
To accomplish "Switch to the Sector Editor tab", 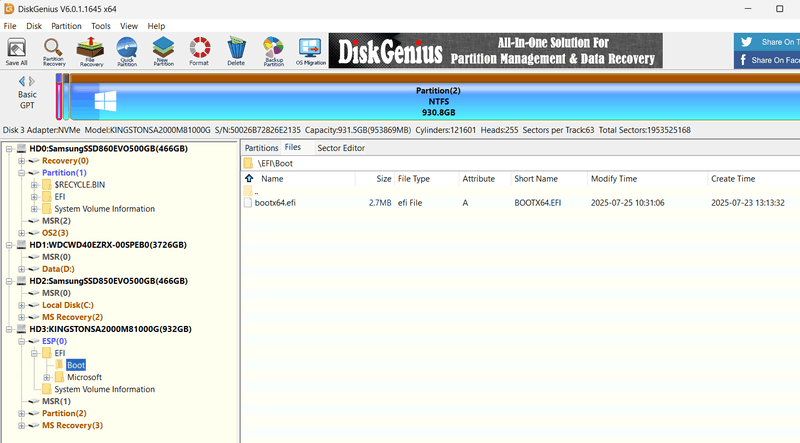I will [341, 148].
